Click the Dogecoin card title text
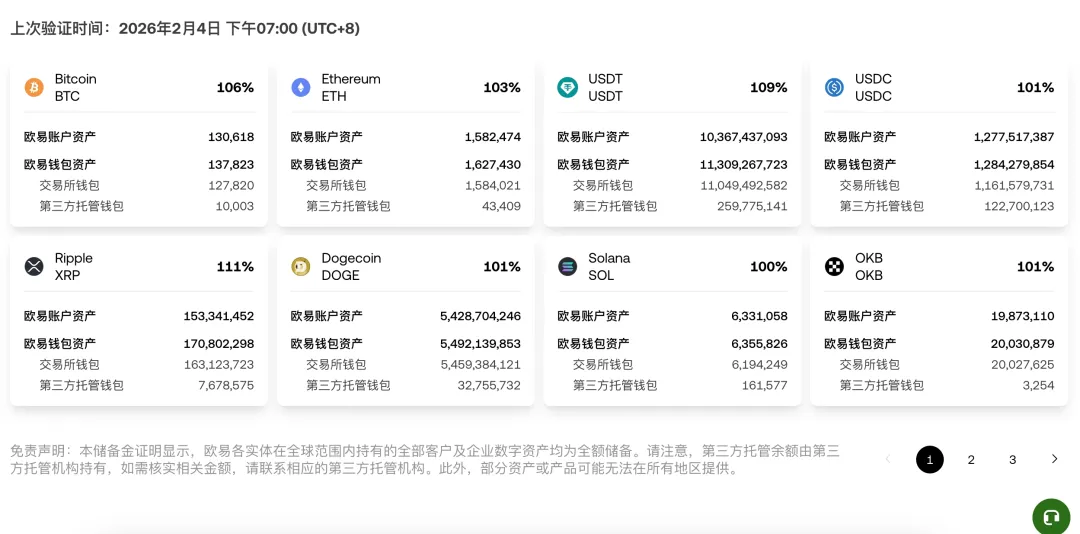 pos(351,259)
